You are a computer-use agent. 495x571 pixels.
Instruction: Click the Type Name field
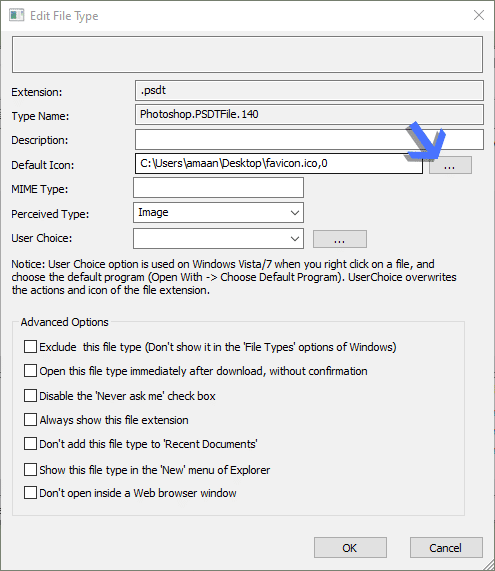[309, 115]
